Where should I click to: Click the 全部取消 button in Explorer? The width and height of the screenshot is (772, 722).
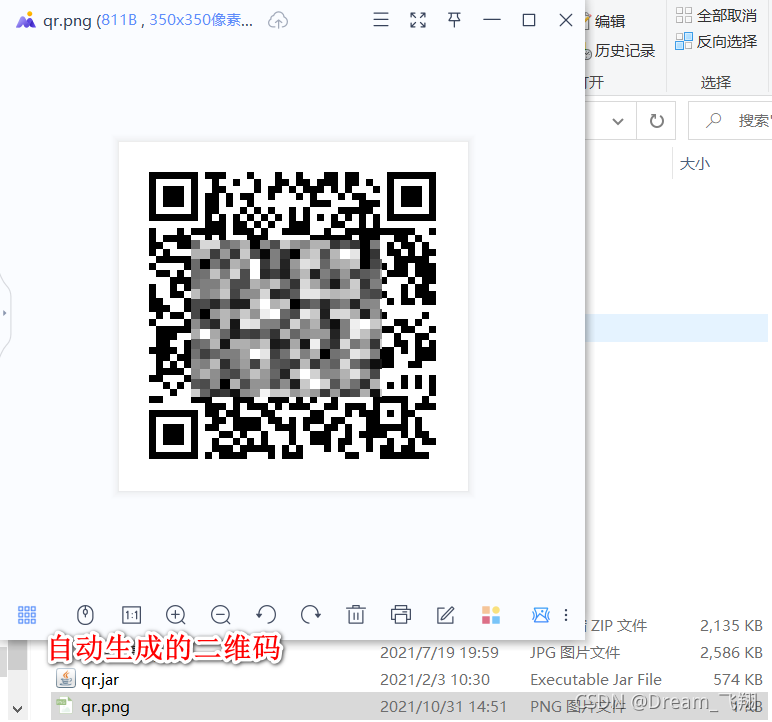coord(716,16)
